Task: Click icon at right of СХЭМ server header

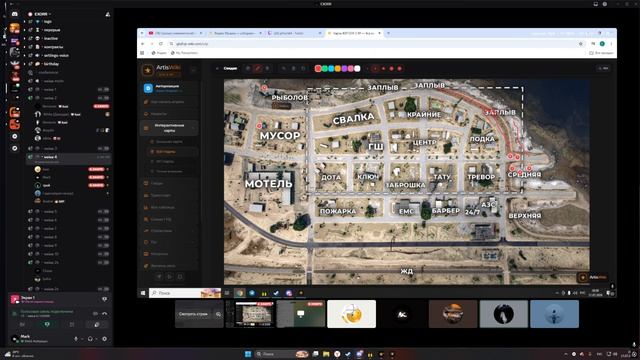Action: click(x=108, y=14)
